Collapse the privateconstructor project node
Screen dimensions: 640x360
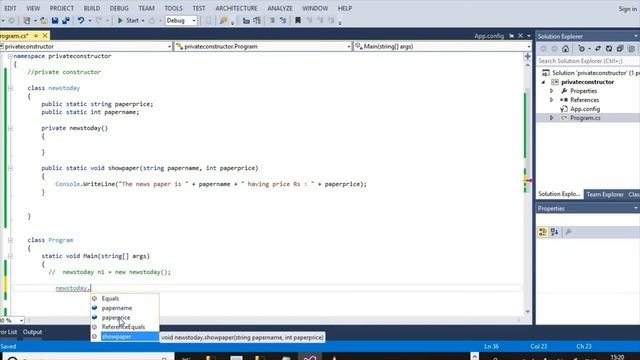(x=544, y=82)
